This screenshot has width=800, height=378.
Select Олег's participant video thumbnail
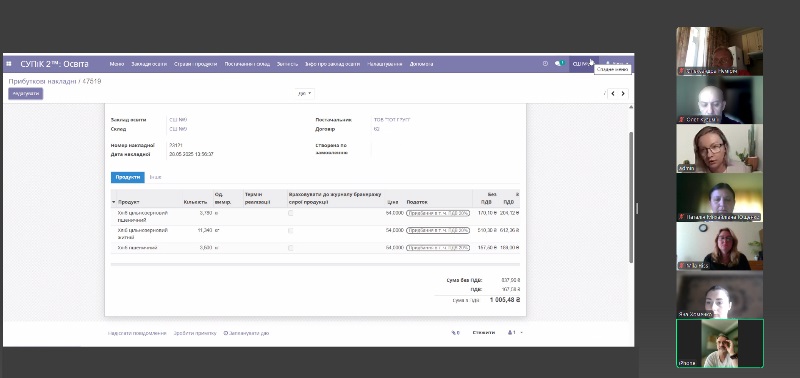coord(719,100)
